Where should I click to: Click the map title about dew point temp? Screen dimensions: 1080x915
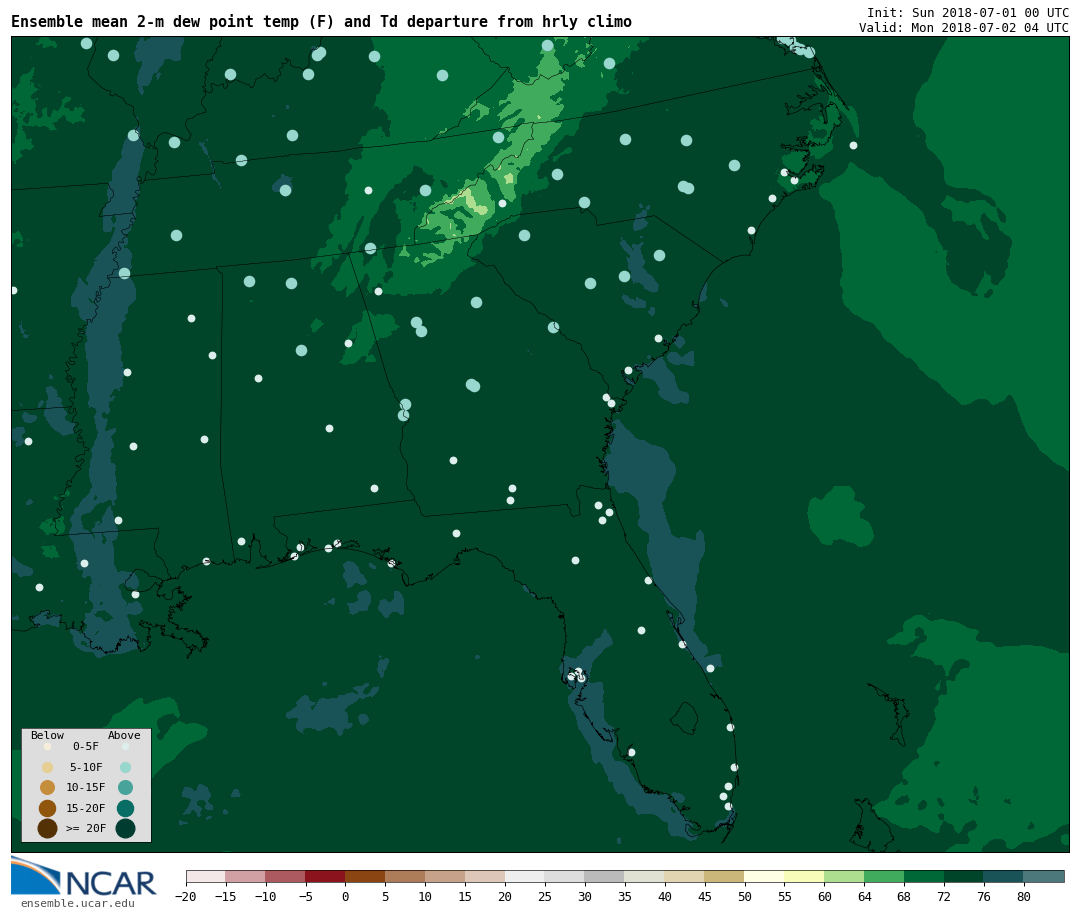[x=321, y=22]
